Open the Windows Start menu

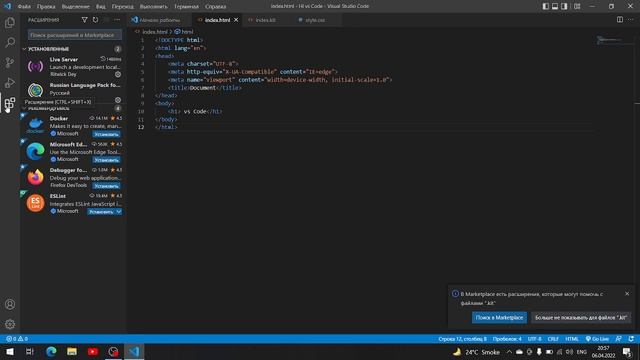pos(9,351)
